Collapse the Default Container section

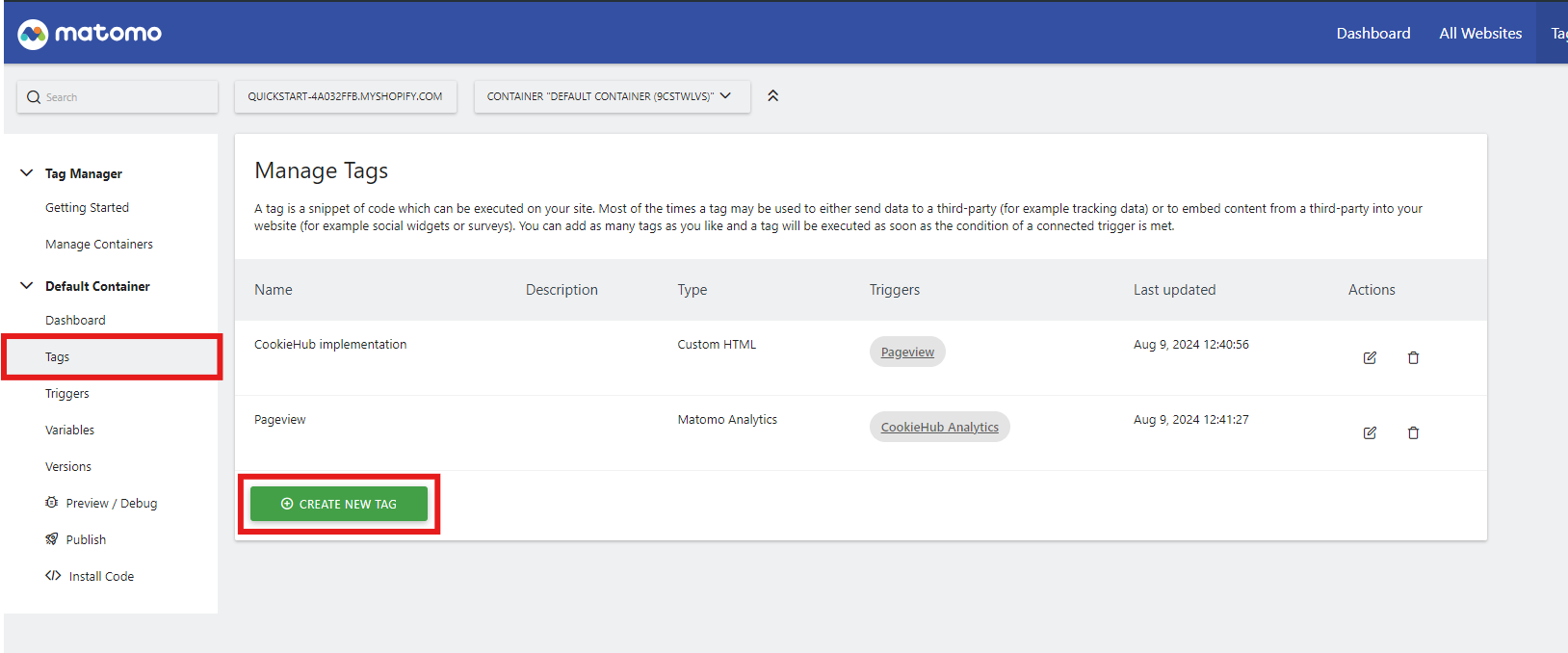[x=27, y=286]
